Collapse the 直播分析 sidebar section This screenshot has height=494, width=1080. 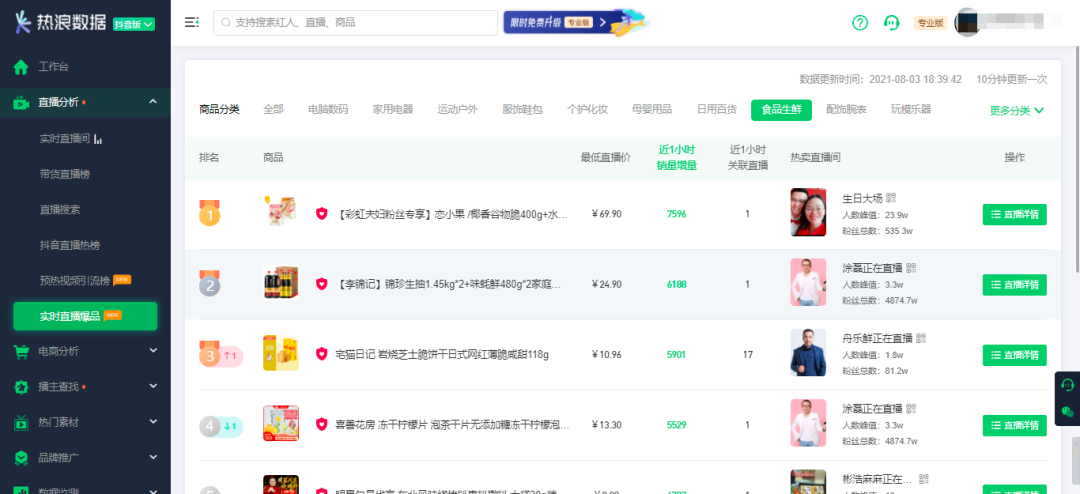coord(153,103)
